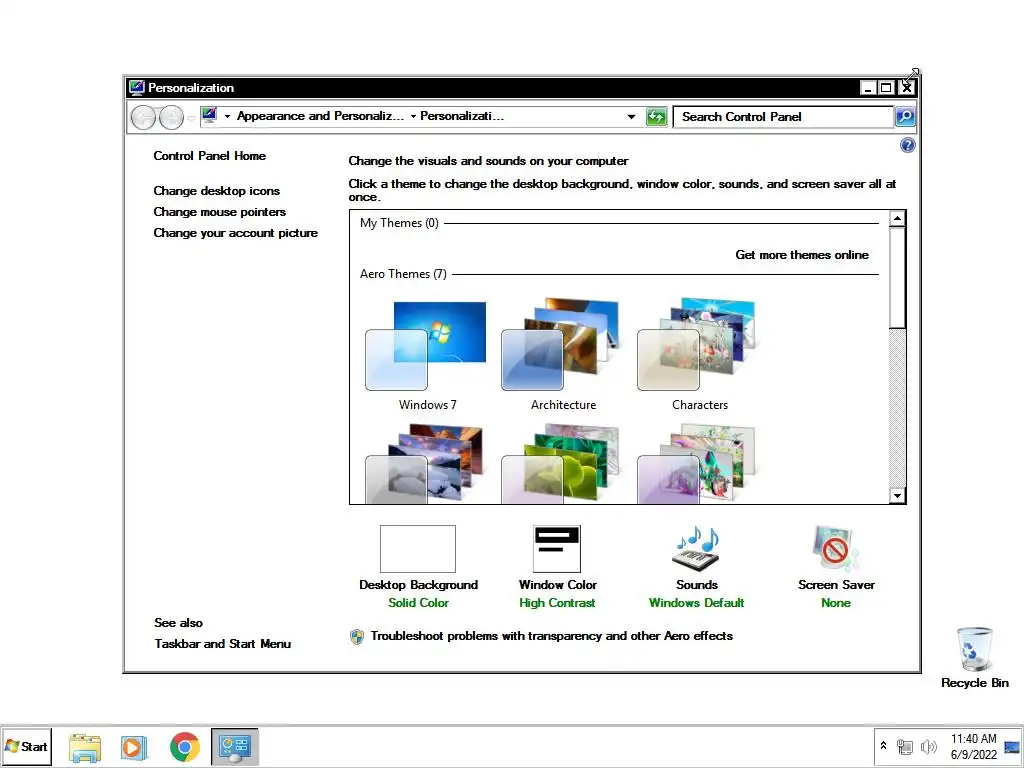This screenshot has width=1024, height=768.
Task: Minimize the Personalization window
Action: 868,88
